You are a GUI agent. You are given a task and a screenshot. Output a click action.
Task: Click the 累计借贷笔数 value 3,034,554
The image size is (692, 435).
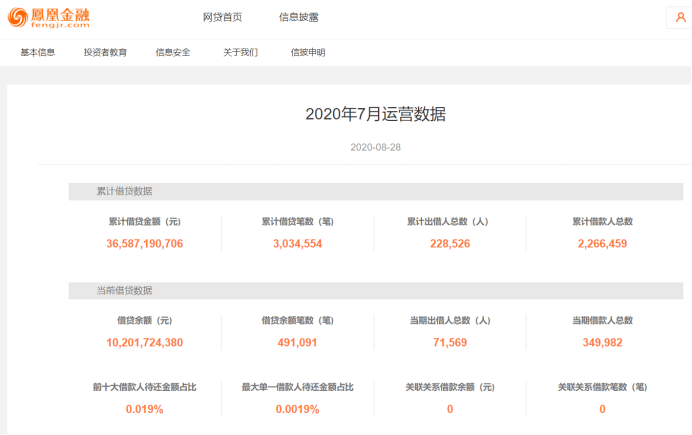[297, 243]
